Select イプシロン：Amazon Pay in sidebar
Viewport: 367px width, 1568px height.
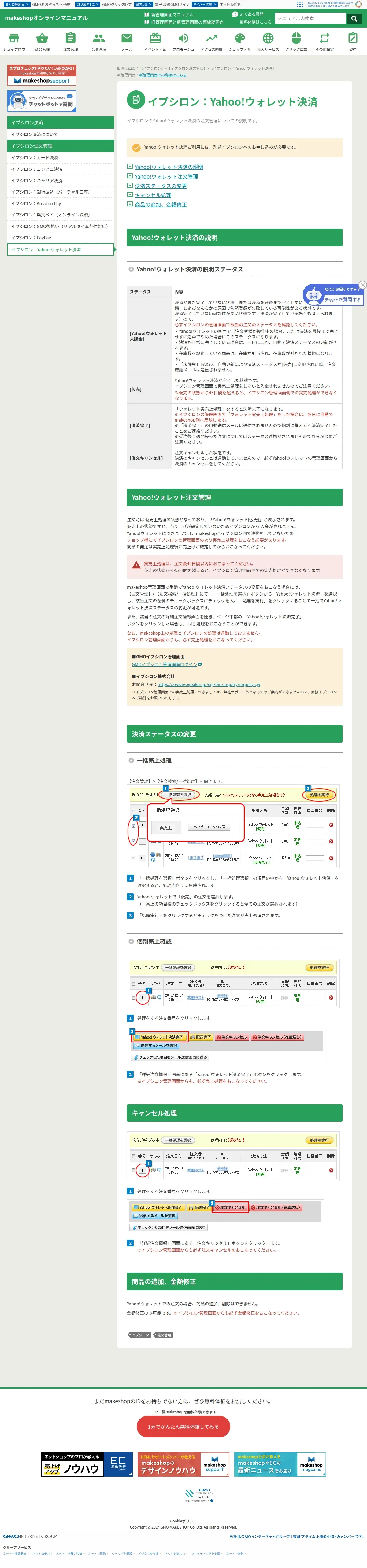(61, 204)
